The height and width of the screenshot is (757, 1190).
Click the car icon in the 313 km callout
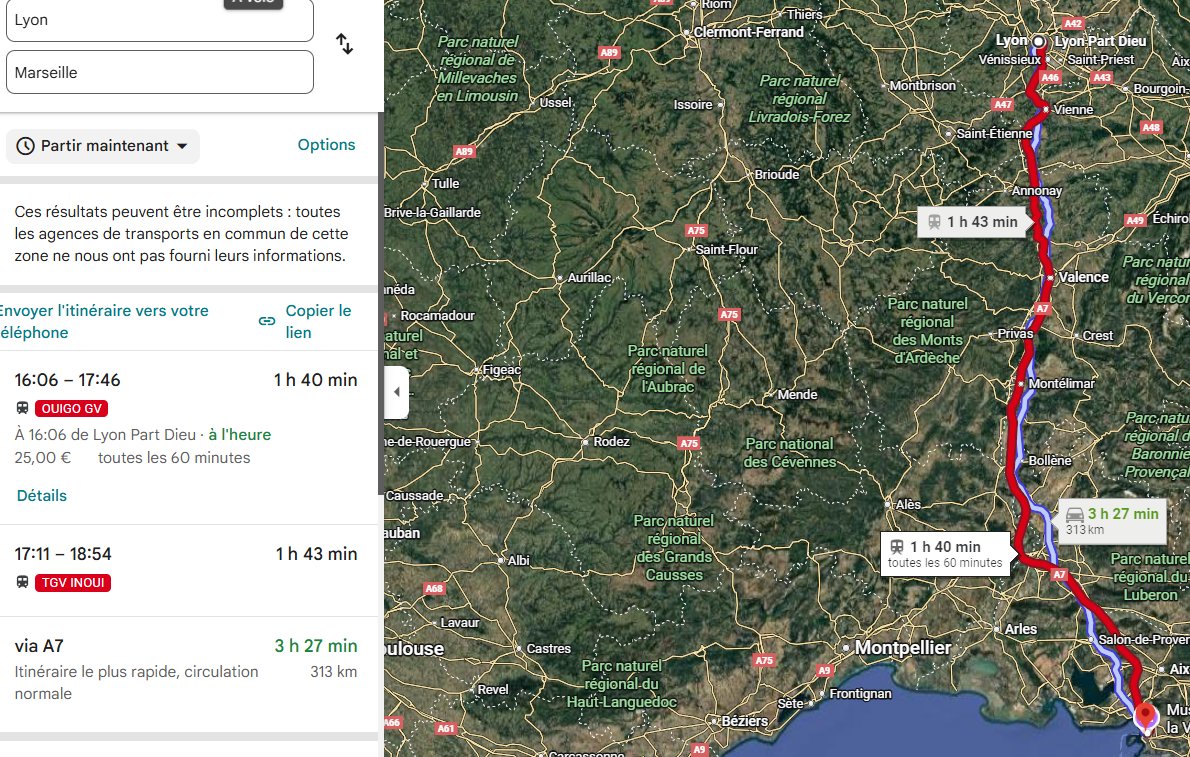[x=1075, y=514]
